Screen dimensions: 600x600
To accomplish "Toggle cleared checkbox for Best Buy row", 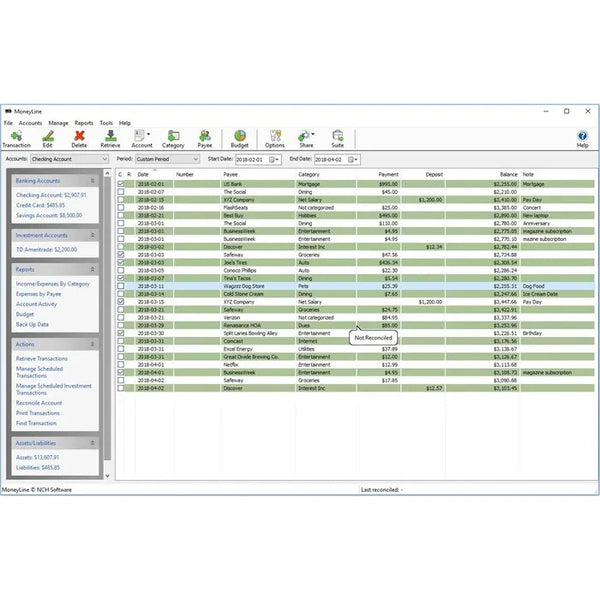I will [x=121, y=215].
